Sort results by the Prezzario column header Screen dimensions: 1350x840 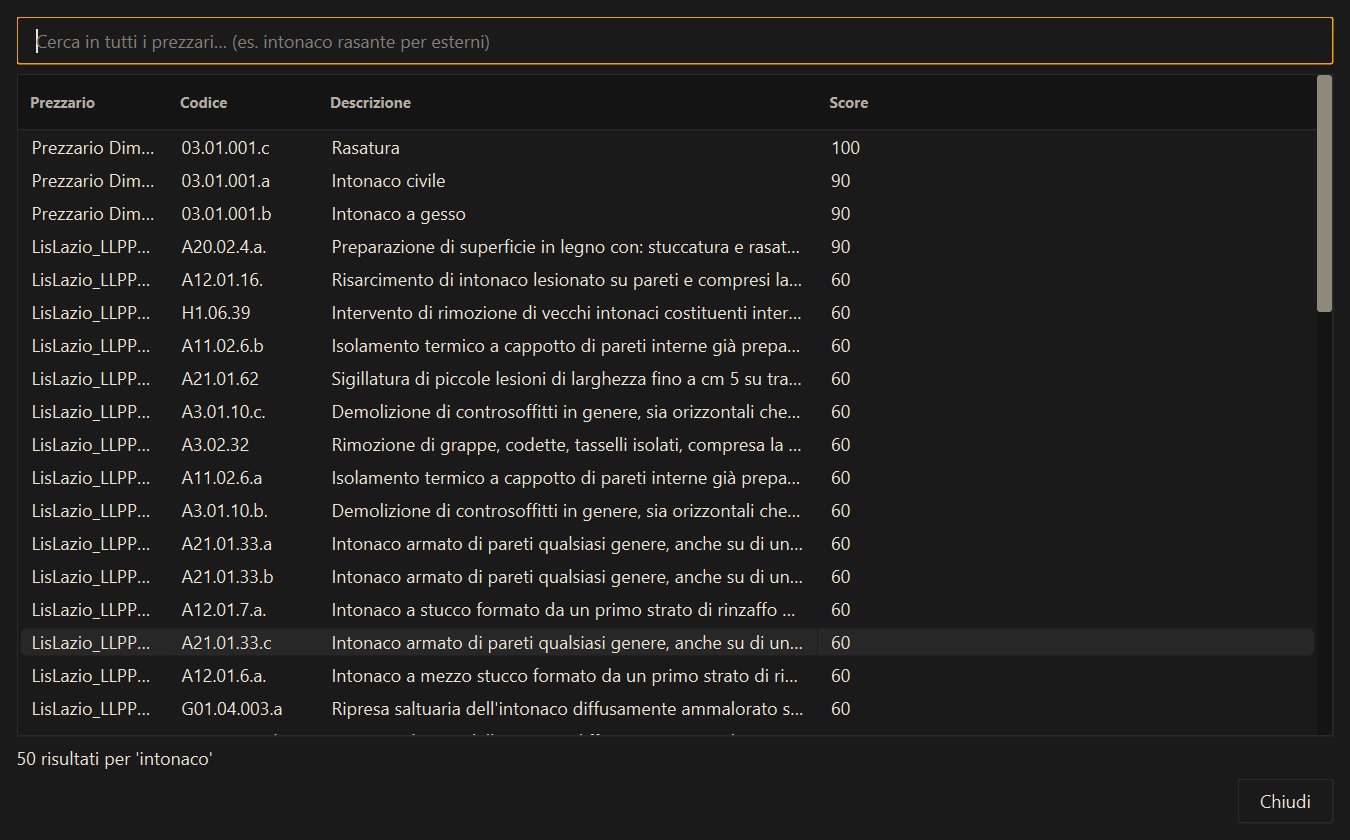pyautogui.click(x=63, y=103)
